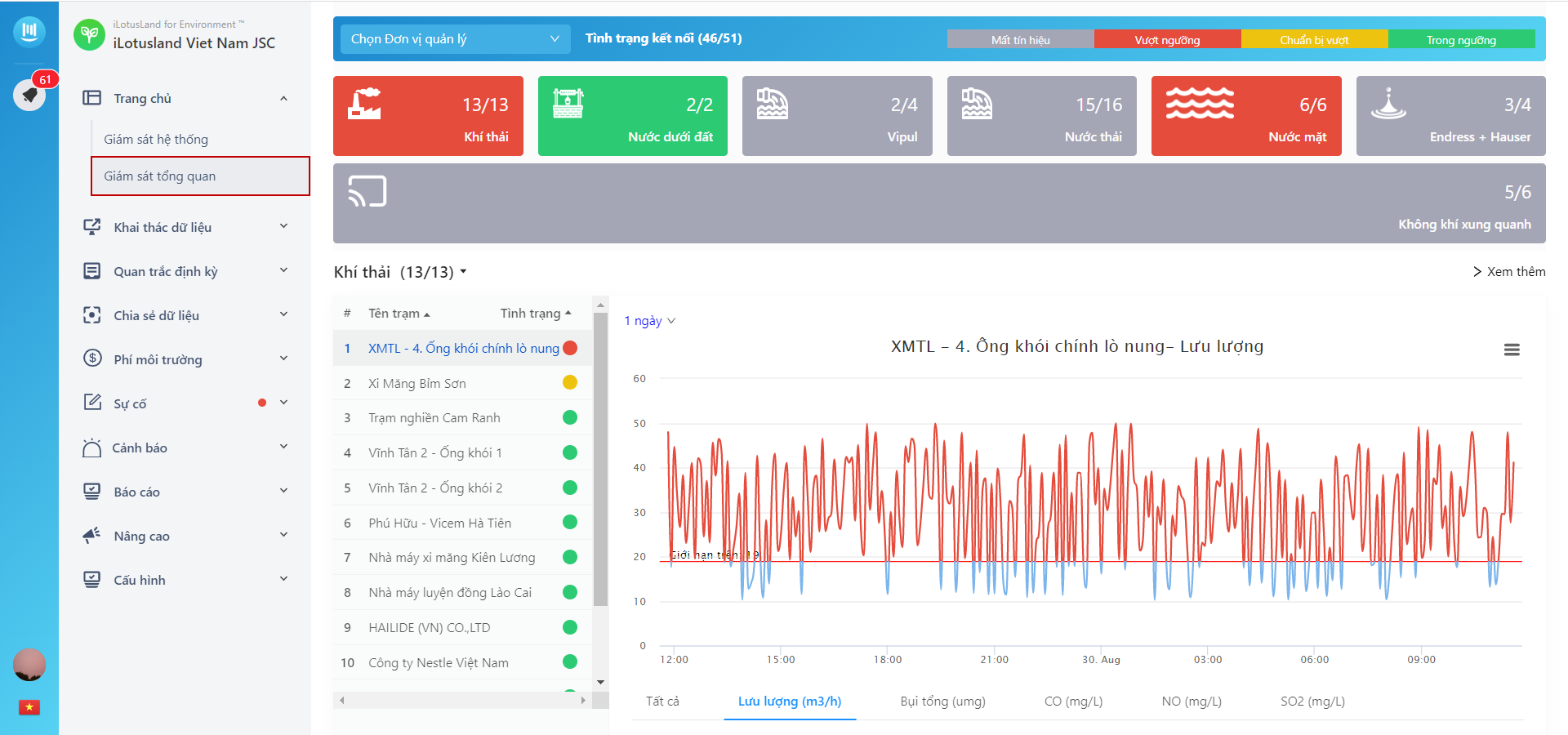Viewport: 1568px width, 735px height.
Task: Click the Sự cố edit icon
Action: [x=92, y=403]
